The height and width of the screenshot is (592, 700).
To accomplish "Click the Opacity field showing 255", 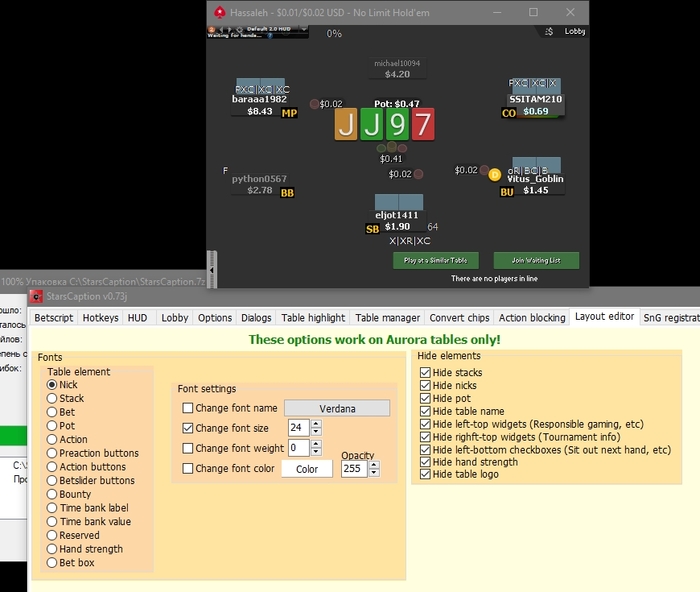I will click(x=354, y=469).
